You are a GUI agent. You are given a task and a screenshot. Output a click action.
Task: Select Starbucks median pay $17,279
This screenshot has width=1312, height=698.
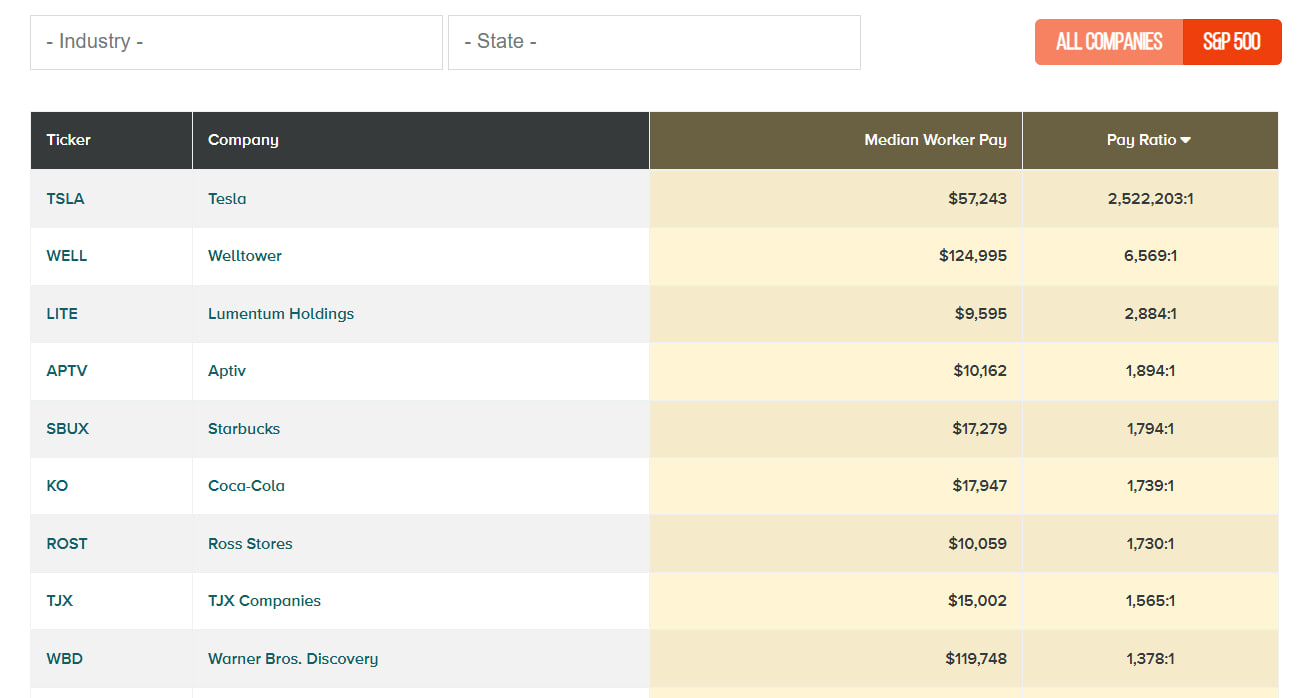(x=980, y=428)
